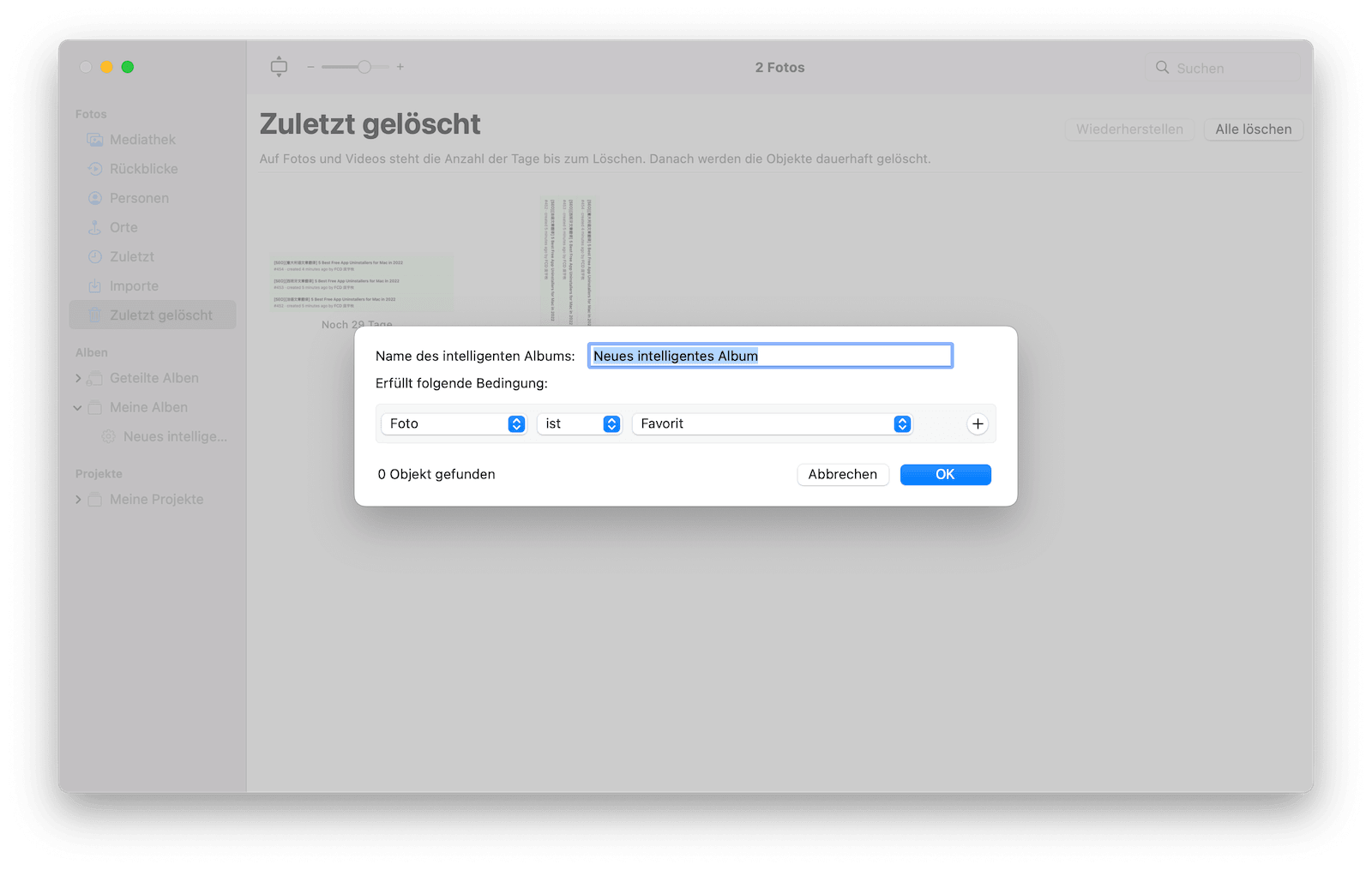Select Rückblicke in the sidebar

click(153, 169)
